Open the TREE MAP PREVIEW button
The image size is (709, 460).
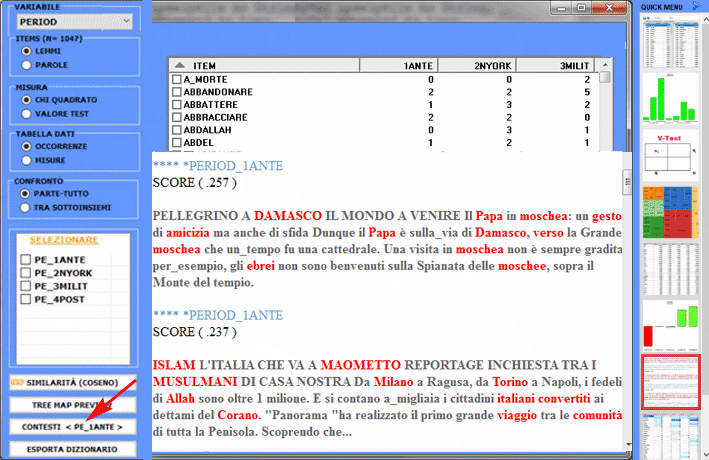coord(72,405)
